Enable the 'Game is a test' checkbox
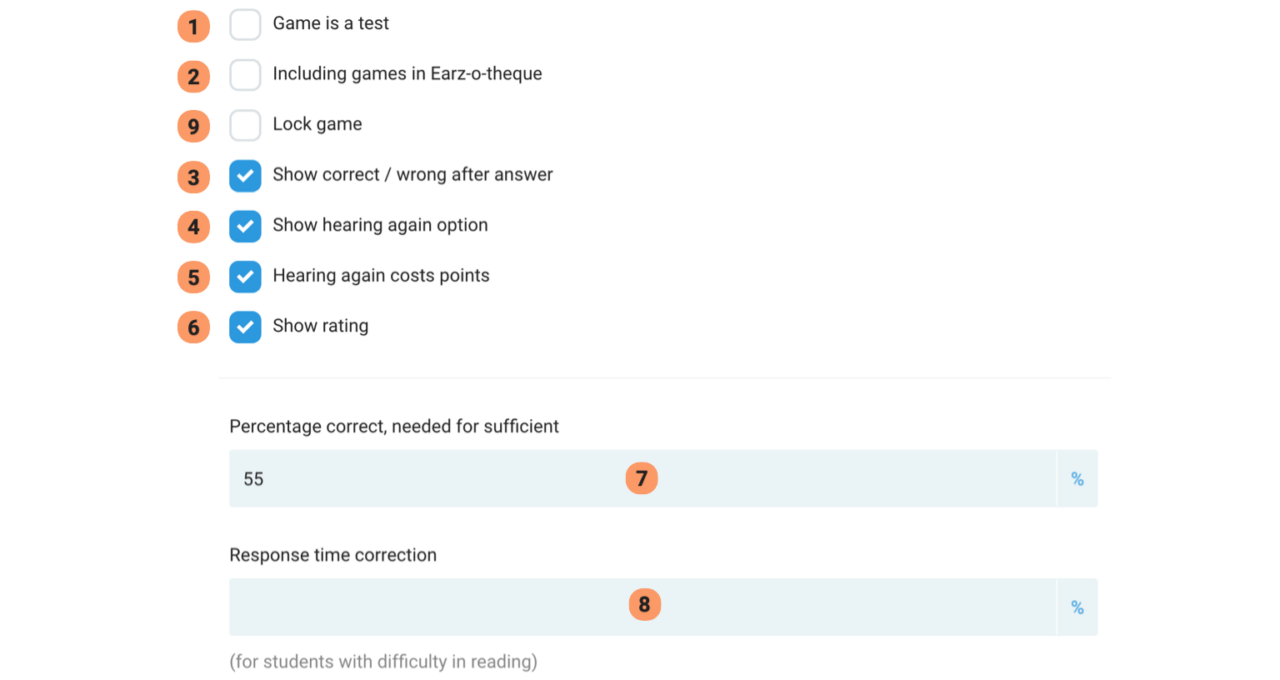1280x680 pixels. 245,24
